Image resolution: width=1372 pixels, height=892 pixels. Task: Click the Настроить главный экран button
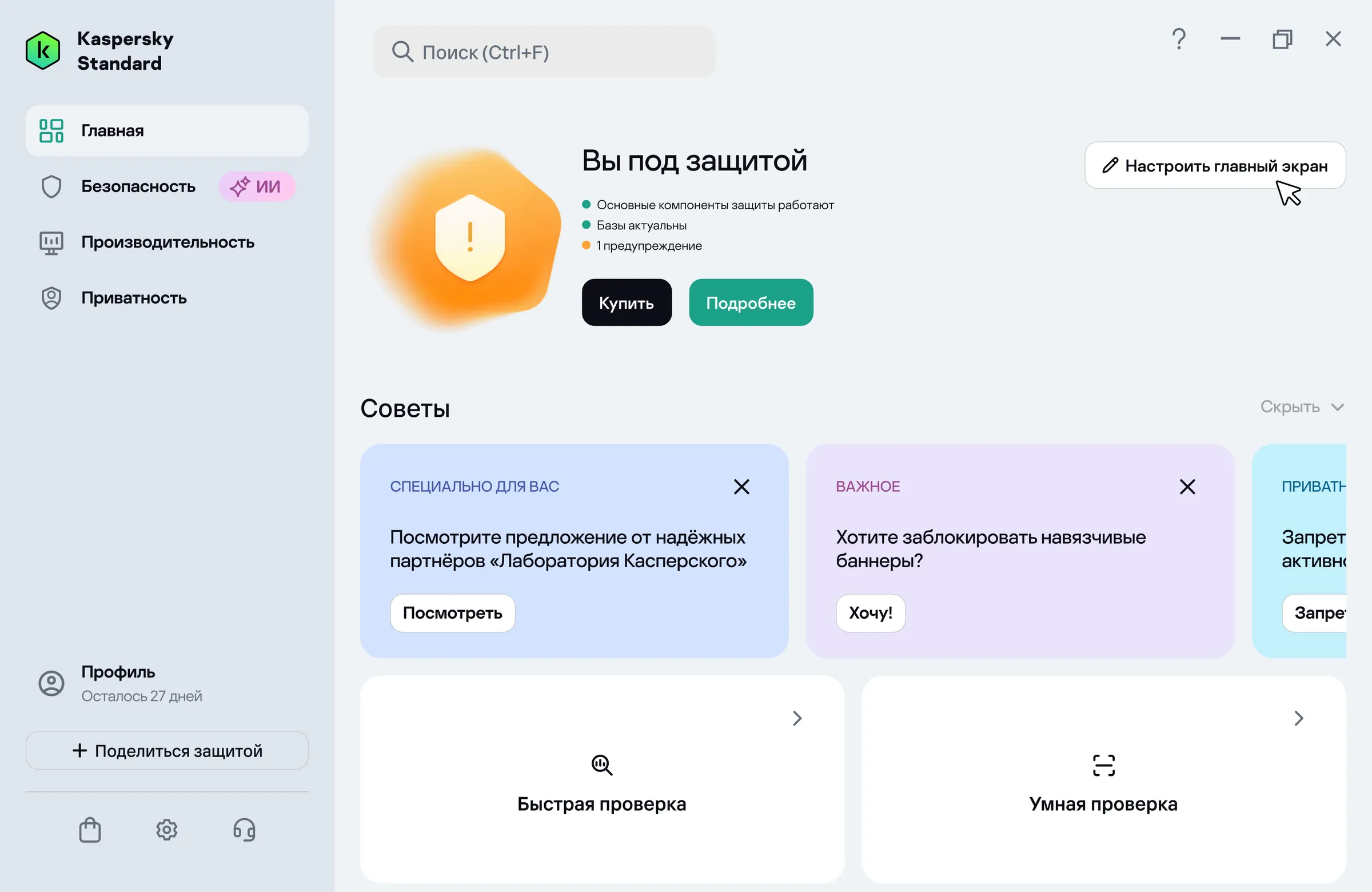pos(1215,165)
